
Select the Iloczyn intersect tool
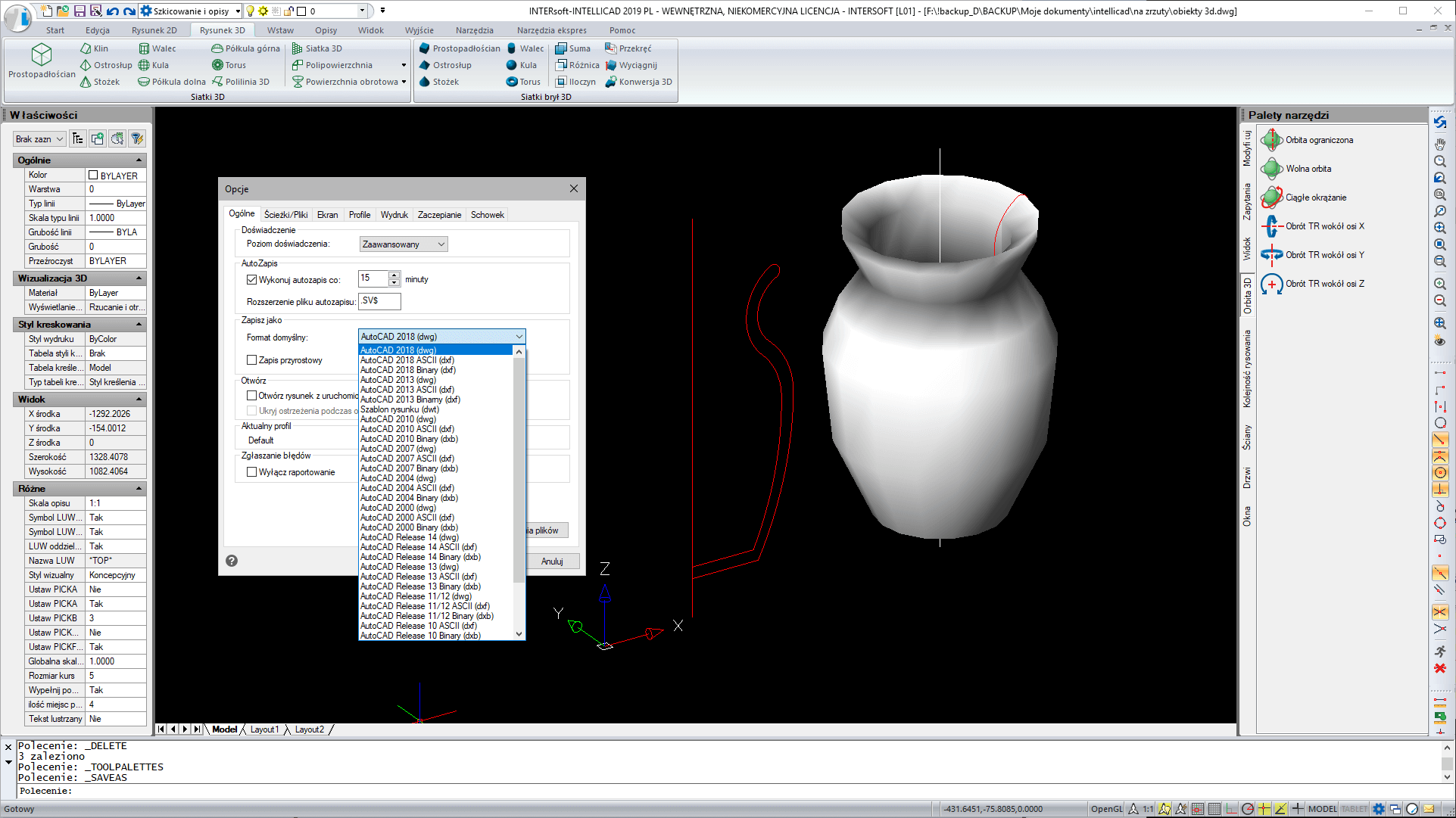coord(575,82)
